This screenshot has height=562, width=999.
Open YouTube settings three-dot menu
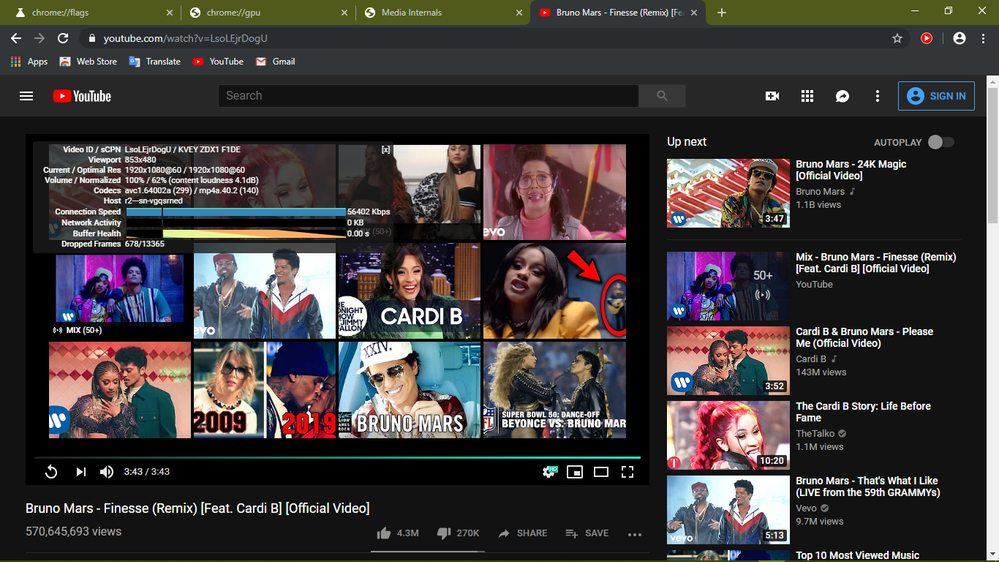(x=877, y=96)
